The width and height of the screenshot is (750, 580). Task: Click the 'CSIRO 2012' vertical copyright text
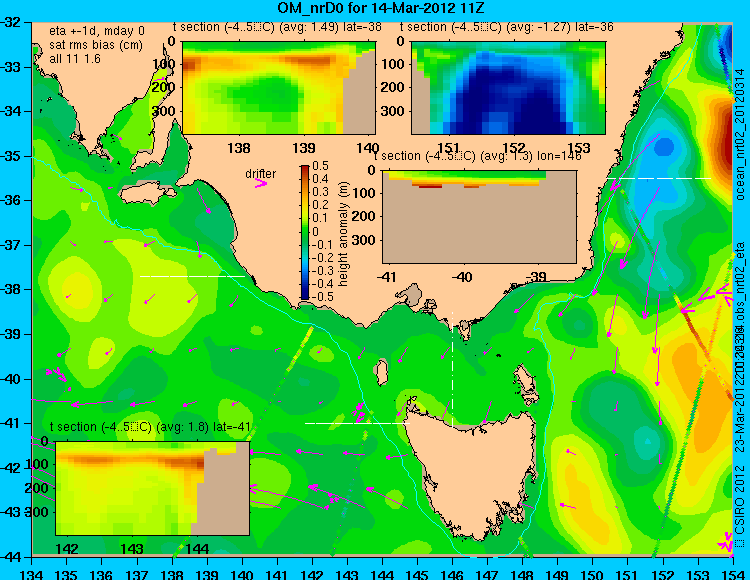point(740,501)
